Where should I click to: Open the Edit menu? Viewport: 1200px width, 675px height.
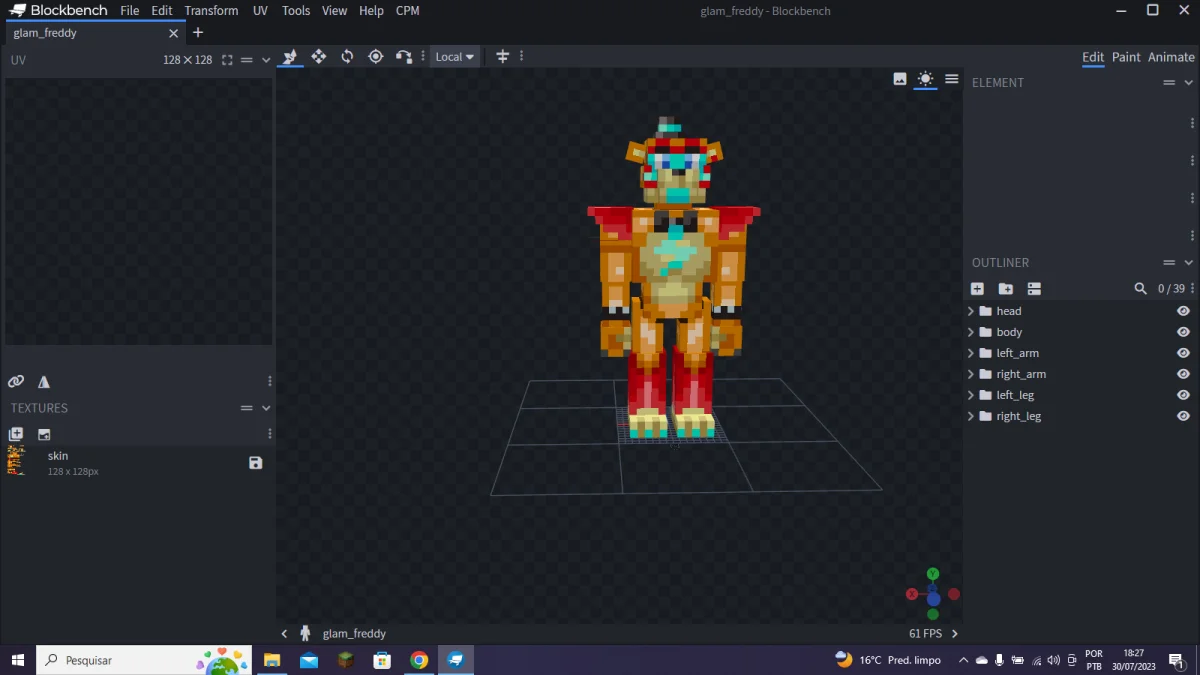tap(162, 11)
